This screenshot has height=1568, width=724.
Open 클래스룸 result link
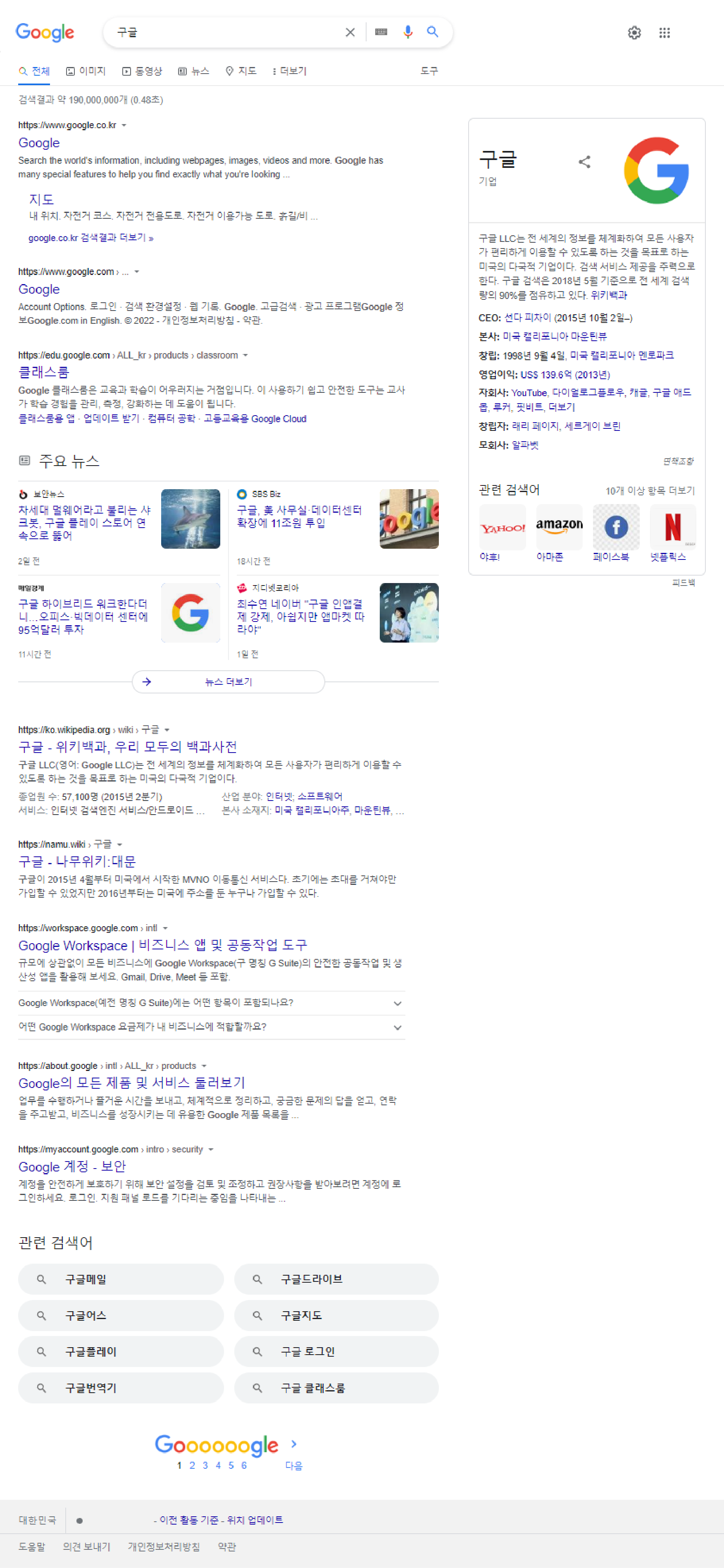coord(44,372)
